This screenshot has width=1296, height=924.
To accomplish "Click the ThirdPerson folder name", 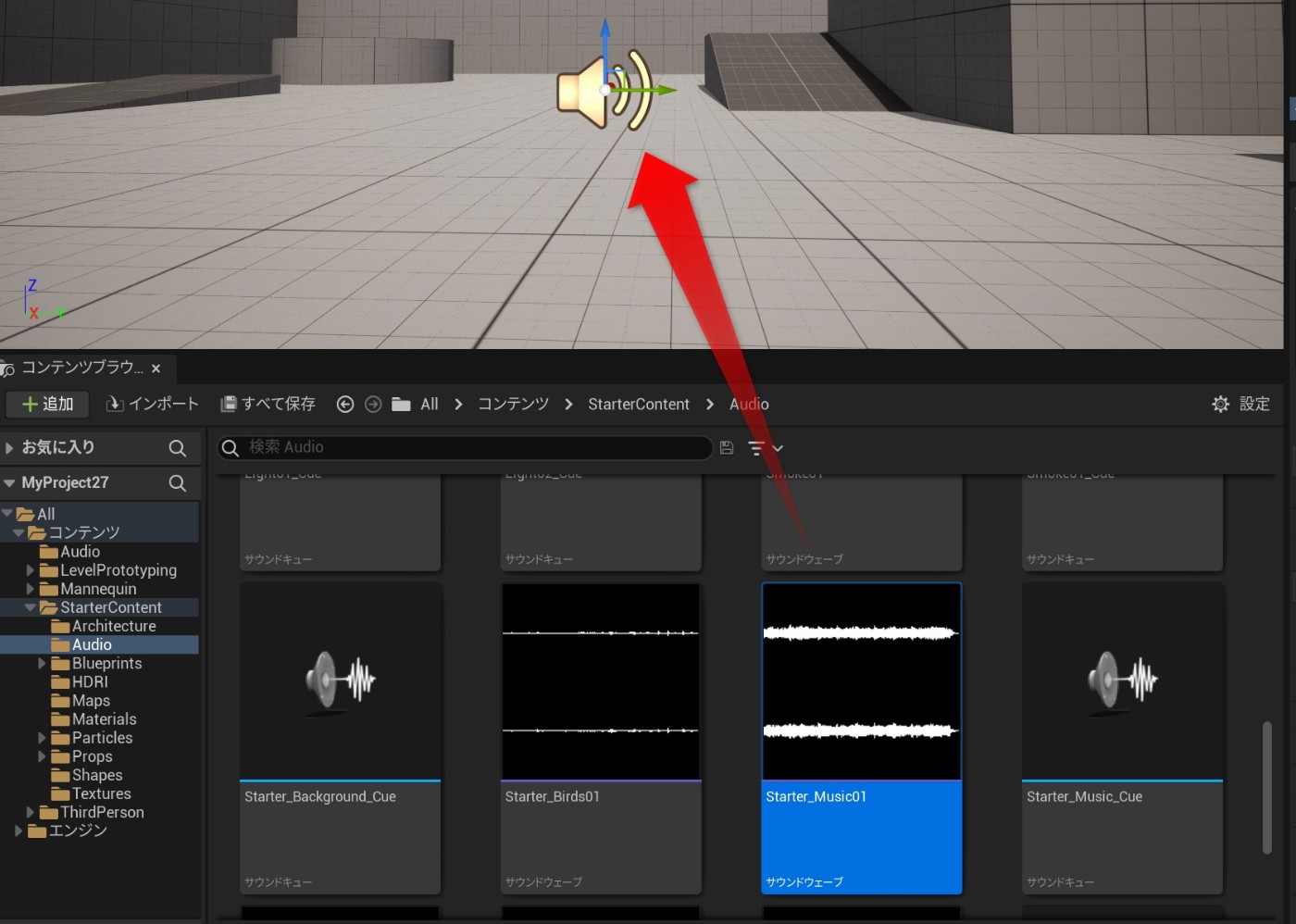I will [x=102, y=812].
